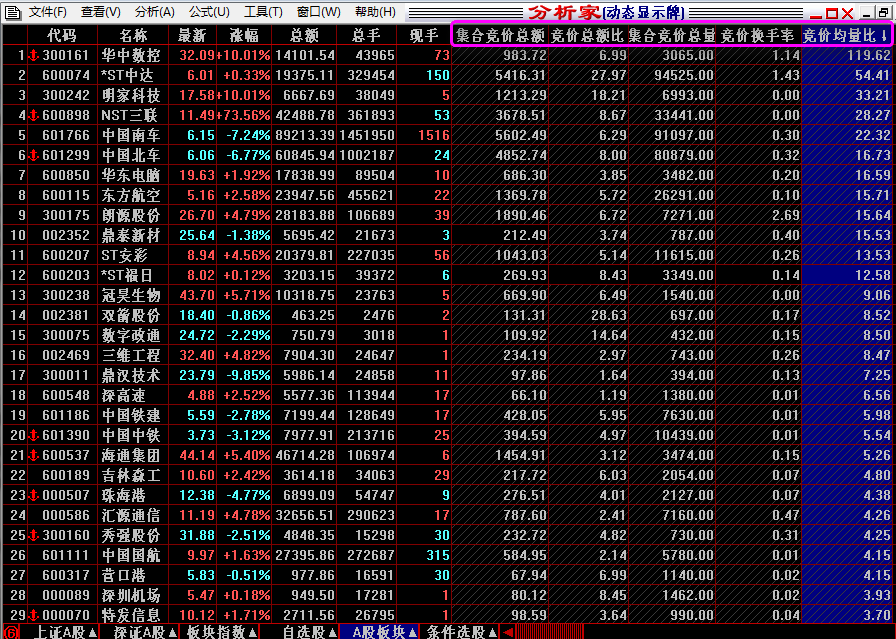Screen dimensions: 896x639
Task: Select the stock name "双箭股份"
Action: coord(131,315)
